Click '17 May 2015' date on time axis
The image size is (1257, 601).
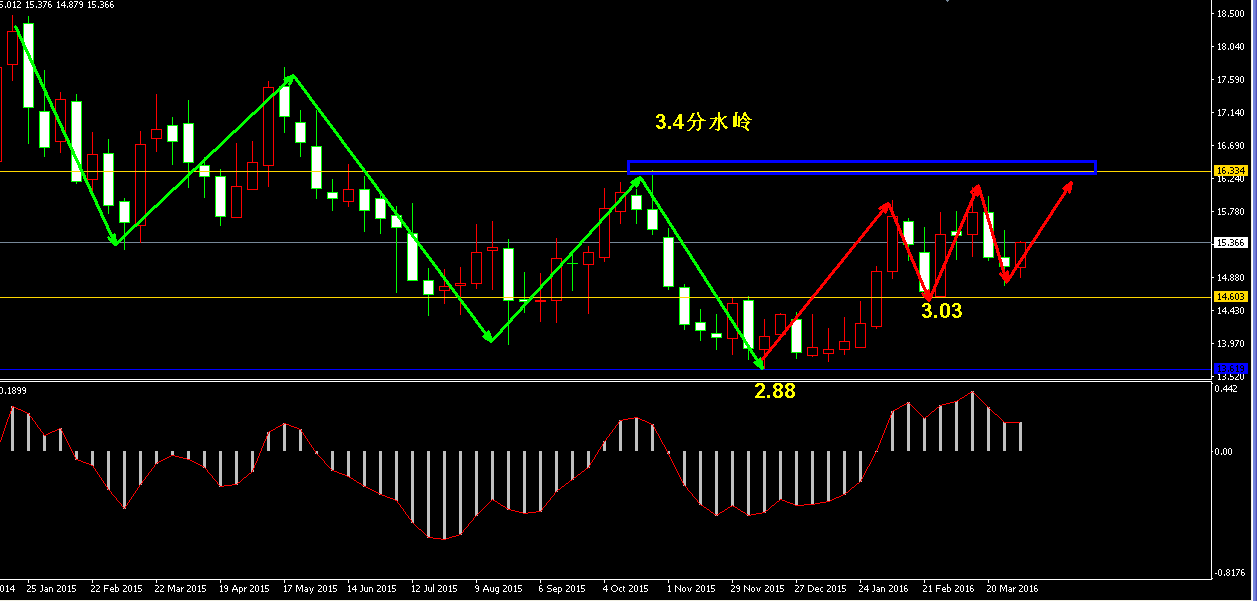tap(307, 589)
